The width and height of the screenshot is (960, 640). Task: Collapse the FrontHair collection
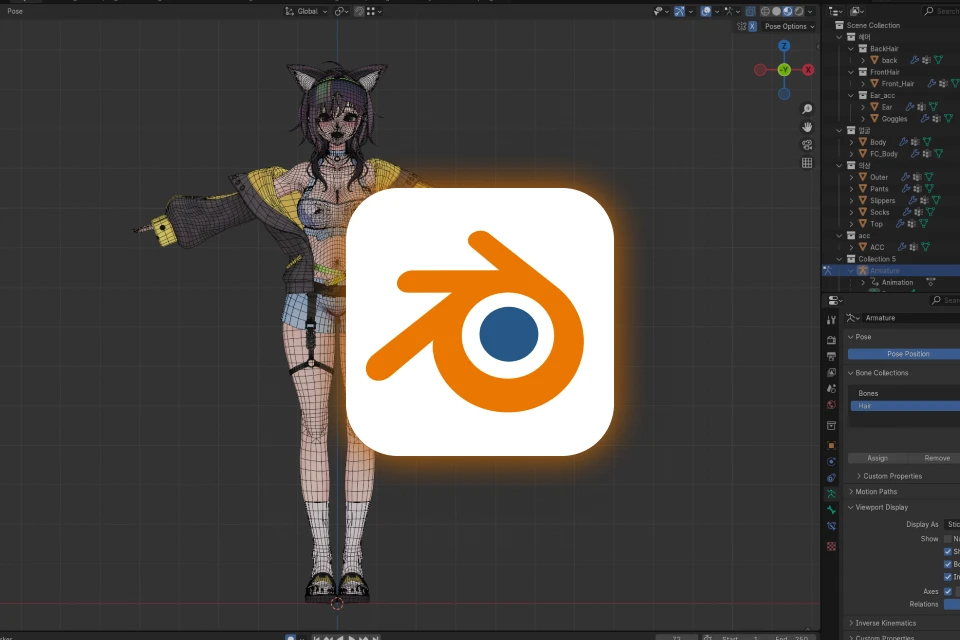point(851,72)
